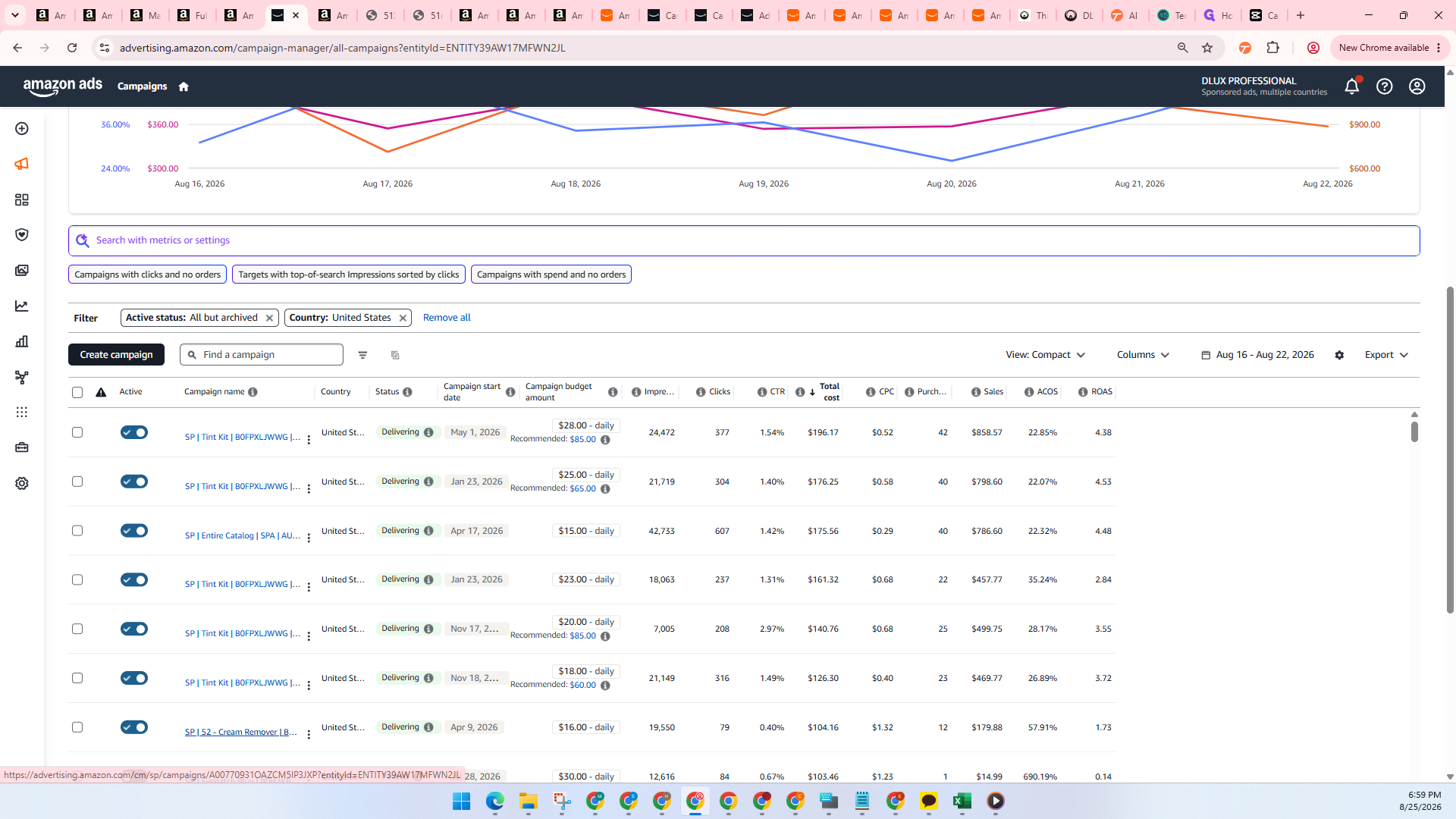Open the options menu for SP 52 - Cream Remover
The width and height of the screenshot is (1456, 819).
coord(309,734)
